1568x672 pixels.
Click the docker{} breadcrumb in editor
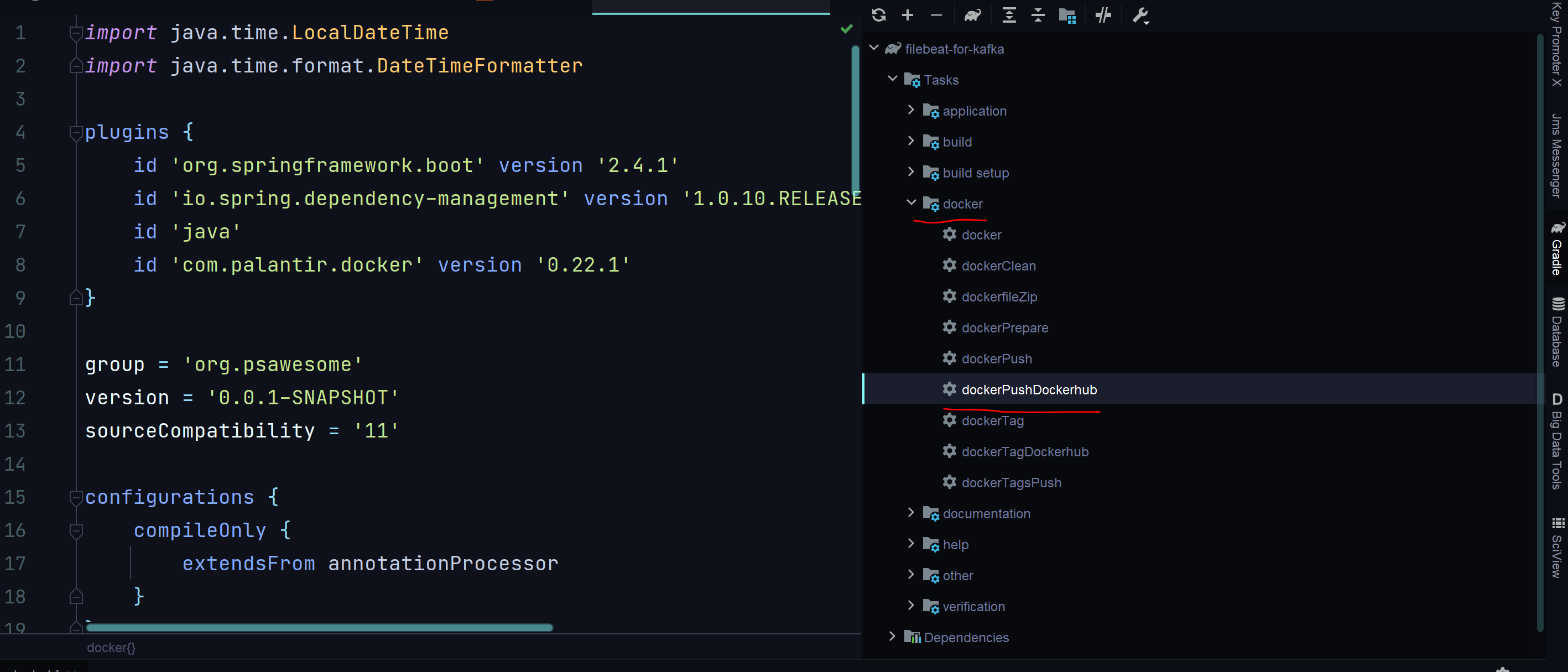(111, 648)
